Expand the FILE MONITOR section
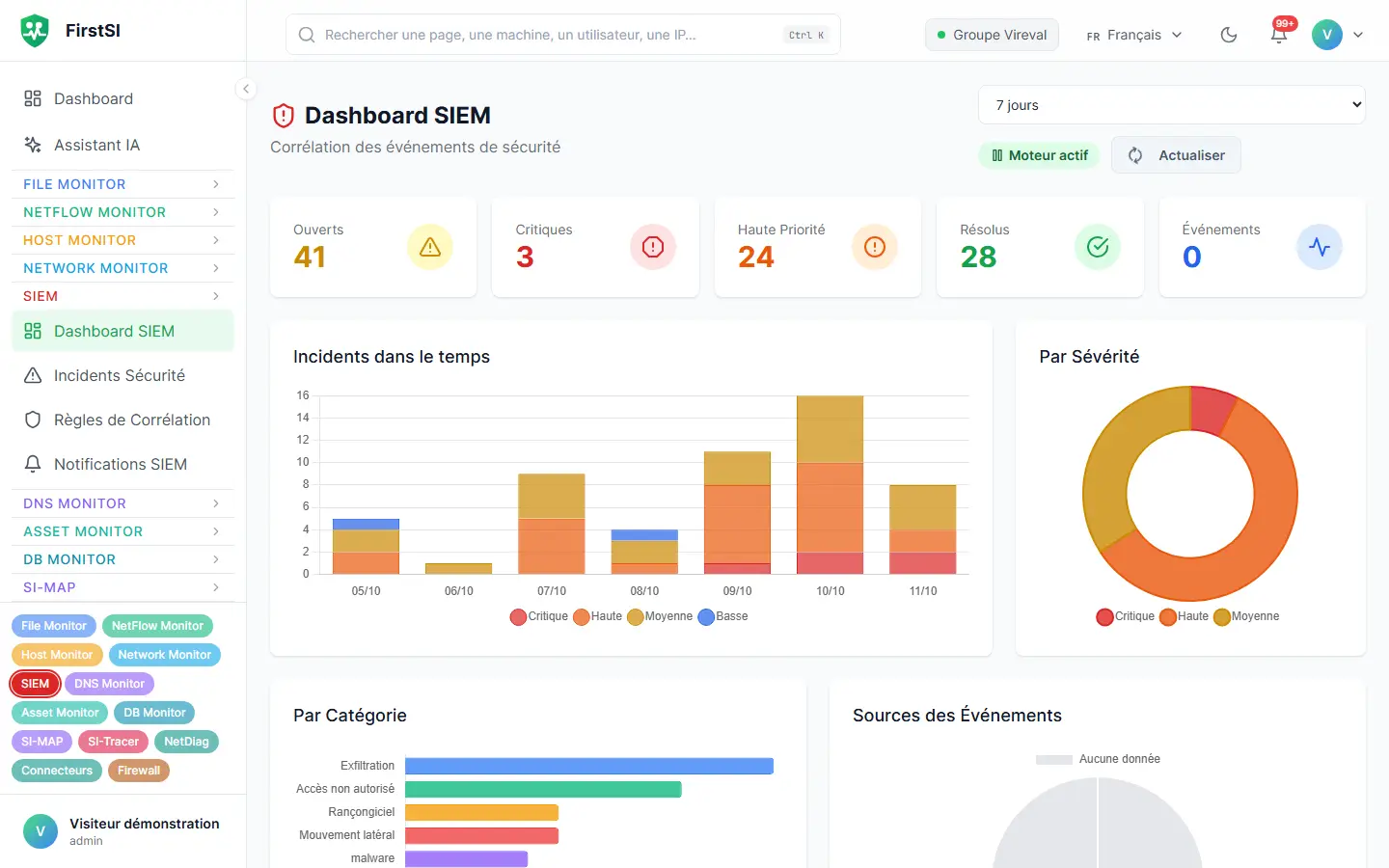This screenshot has width=1389, height=868. coord(123,184)
